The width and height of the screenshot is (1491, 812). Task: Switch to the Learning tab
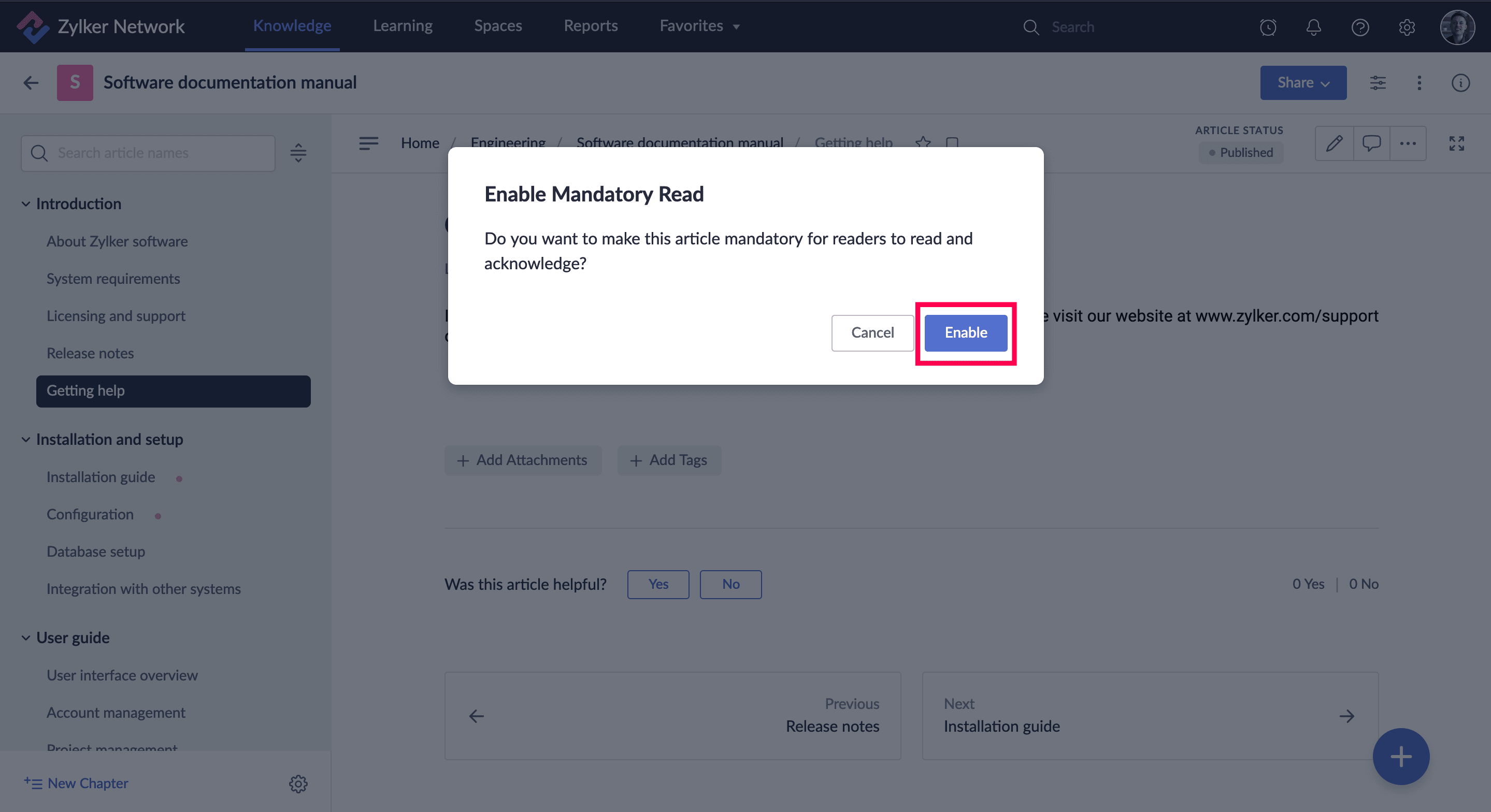tap(402, 26)
